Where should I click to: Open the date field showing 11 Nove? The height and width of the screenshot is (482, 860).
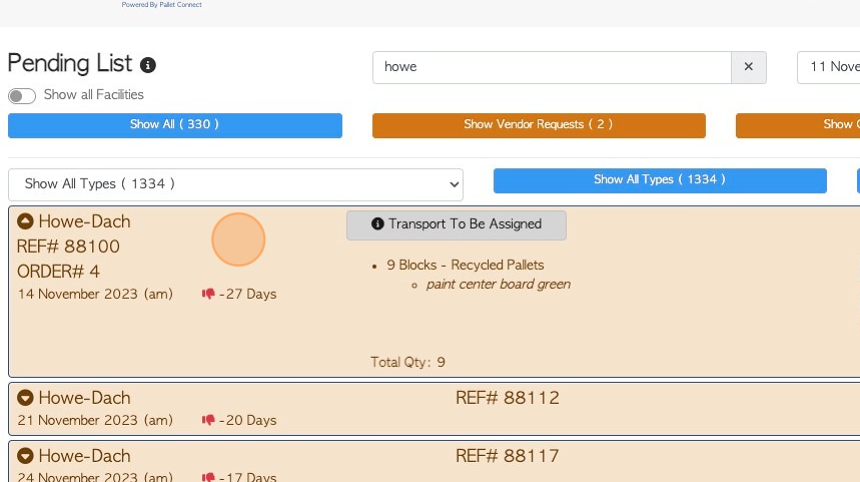tap(829, 67)
